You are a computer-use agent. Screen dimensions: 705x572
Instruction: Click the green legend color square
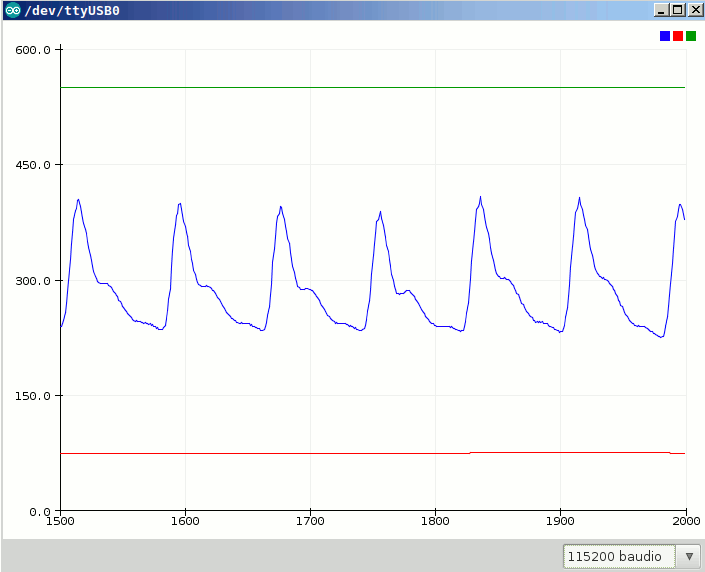pos(691,36)
